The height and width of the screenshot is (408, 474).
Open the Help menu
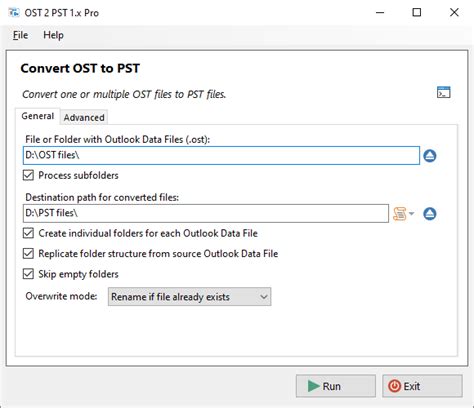53,35
